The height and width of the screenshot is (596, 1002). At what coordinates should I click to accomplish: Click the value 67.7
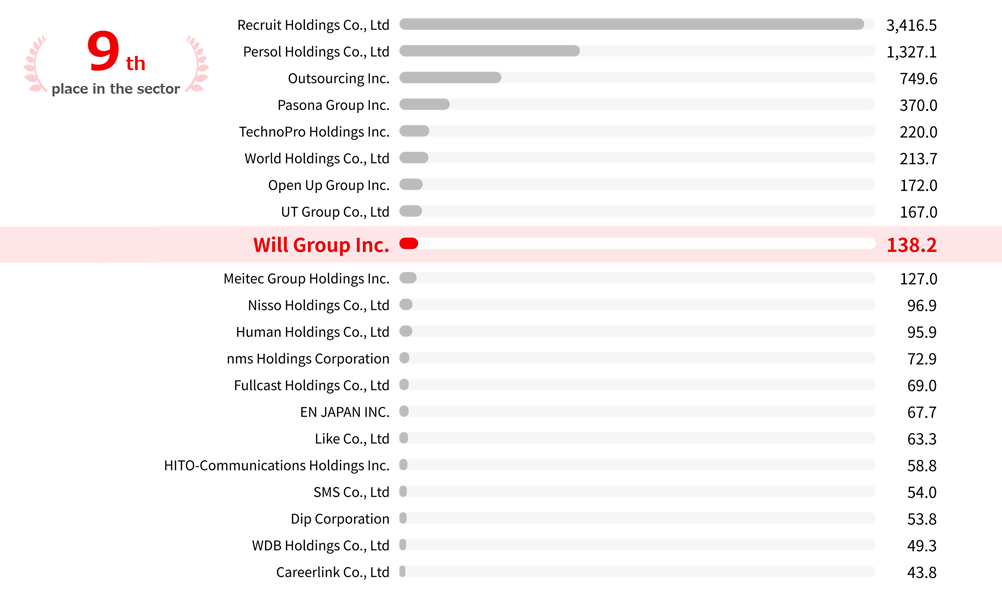922,413
